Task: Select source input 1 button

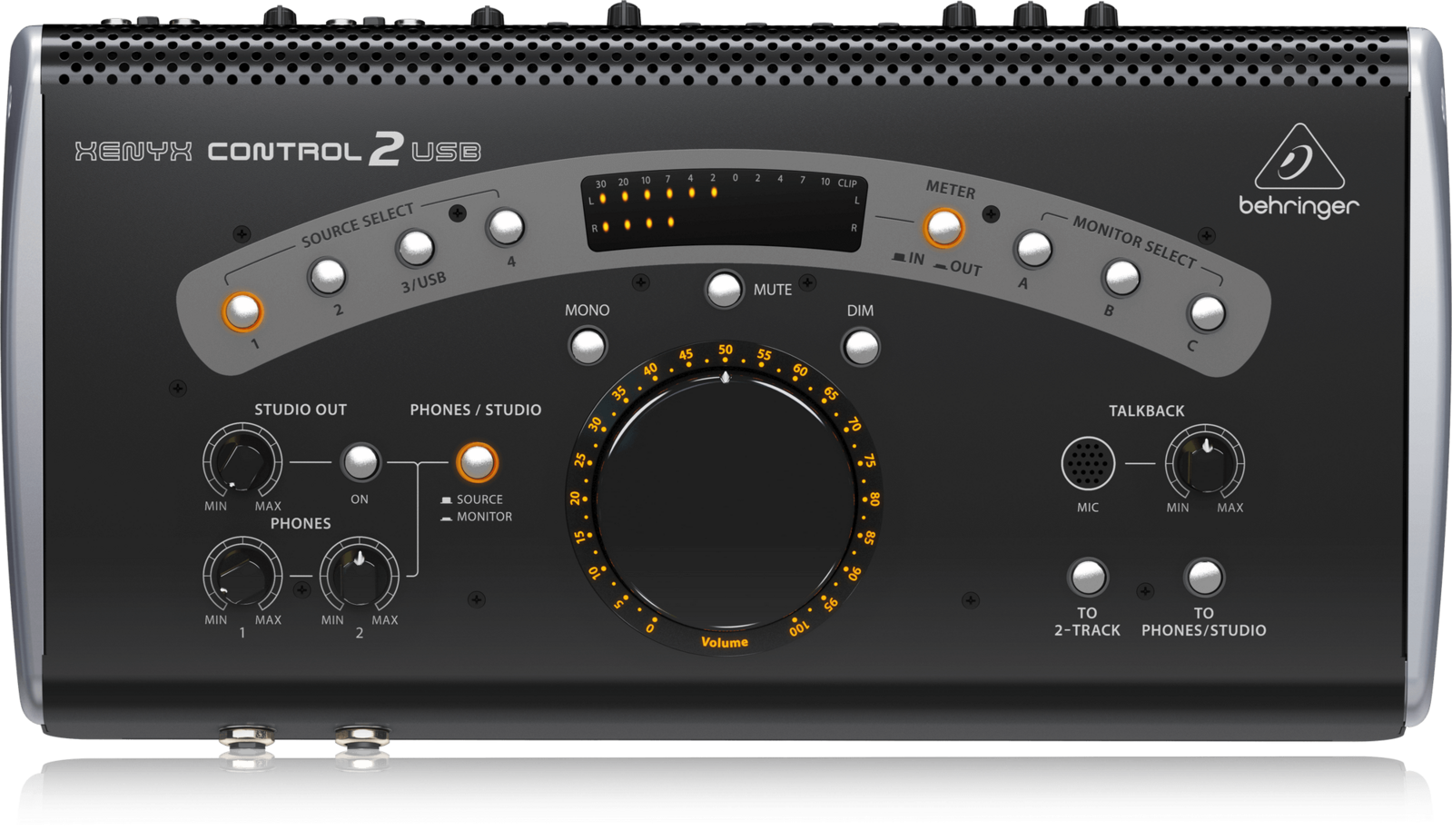Action: 242,311
